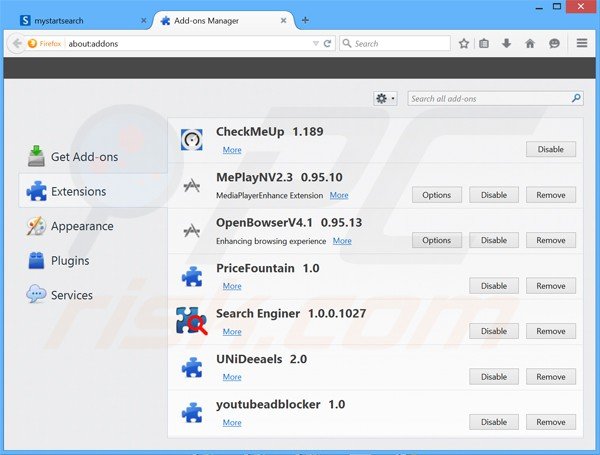The image size is (600, 455).
Task: Disable the youtubeadblocker extension
Action: [x=494, y=422]
